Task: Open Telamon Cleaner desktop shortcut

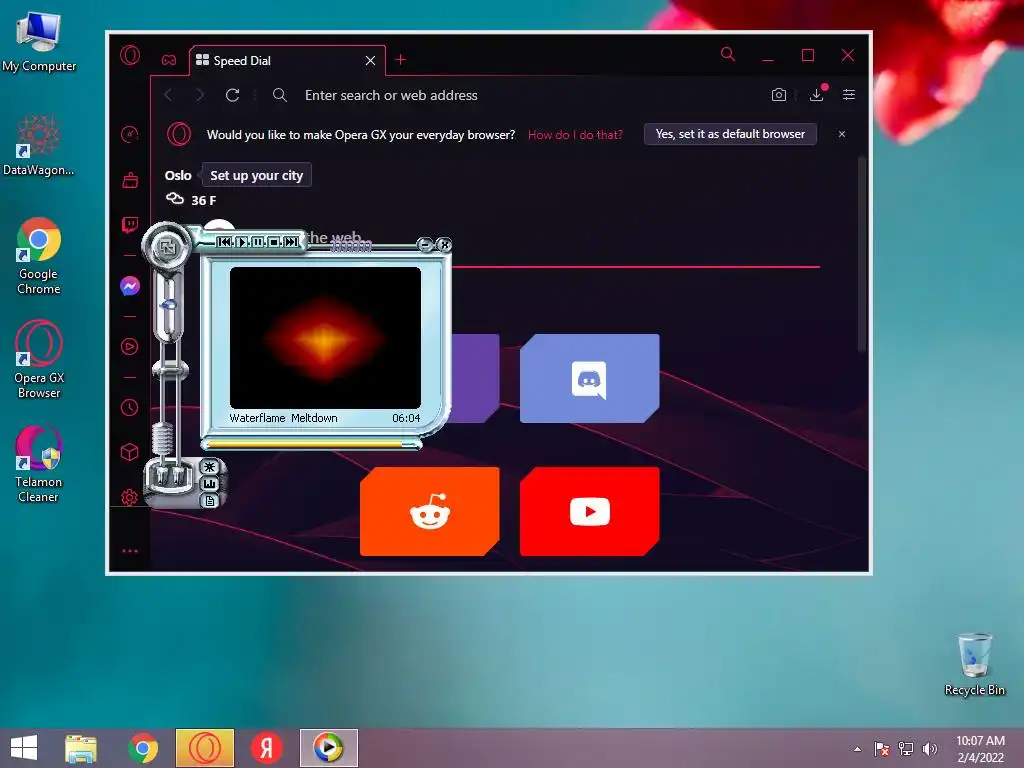Action: pyautogui.click(x=39, y=464)
